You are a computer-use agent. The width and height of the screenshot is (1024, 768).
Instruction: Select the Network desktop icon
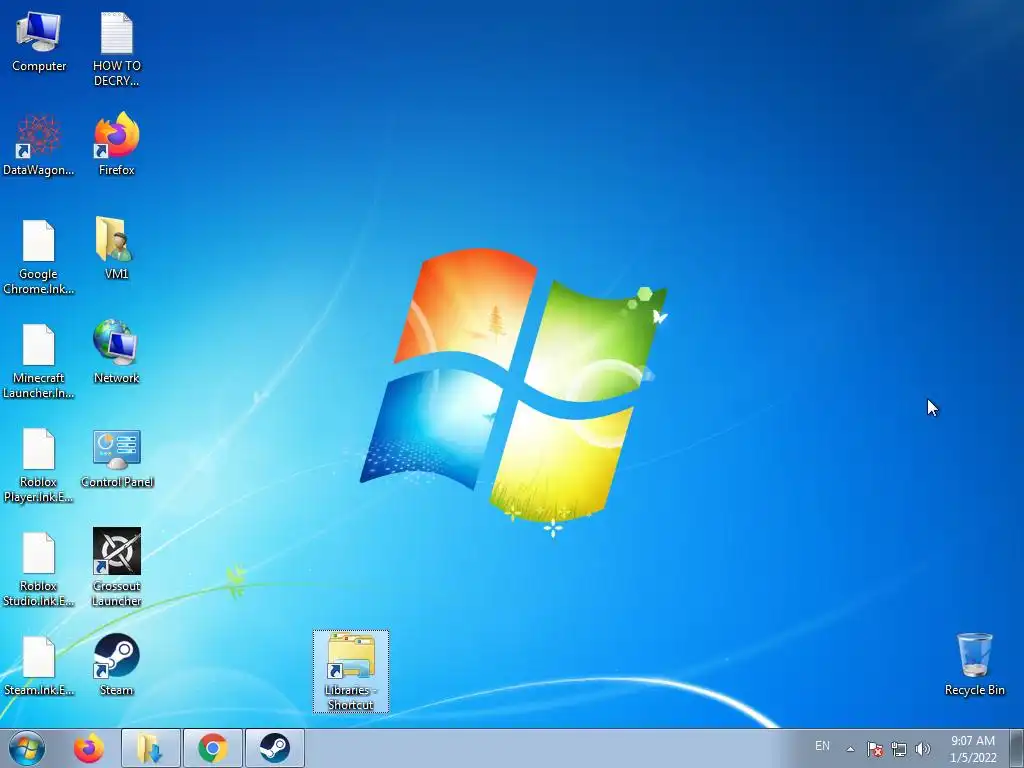tap(116, 352)
